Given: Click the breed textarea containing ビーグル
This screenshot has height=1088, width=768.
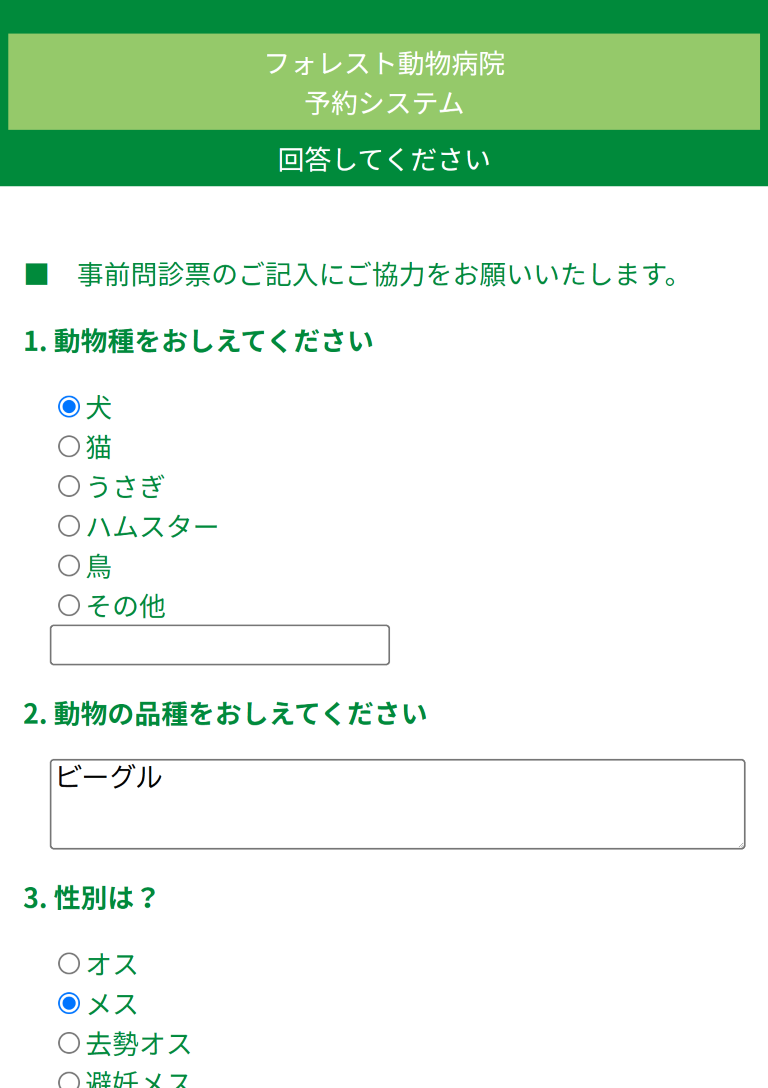Looking at the screenshot, I should (x=397, y=804).
